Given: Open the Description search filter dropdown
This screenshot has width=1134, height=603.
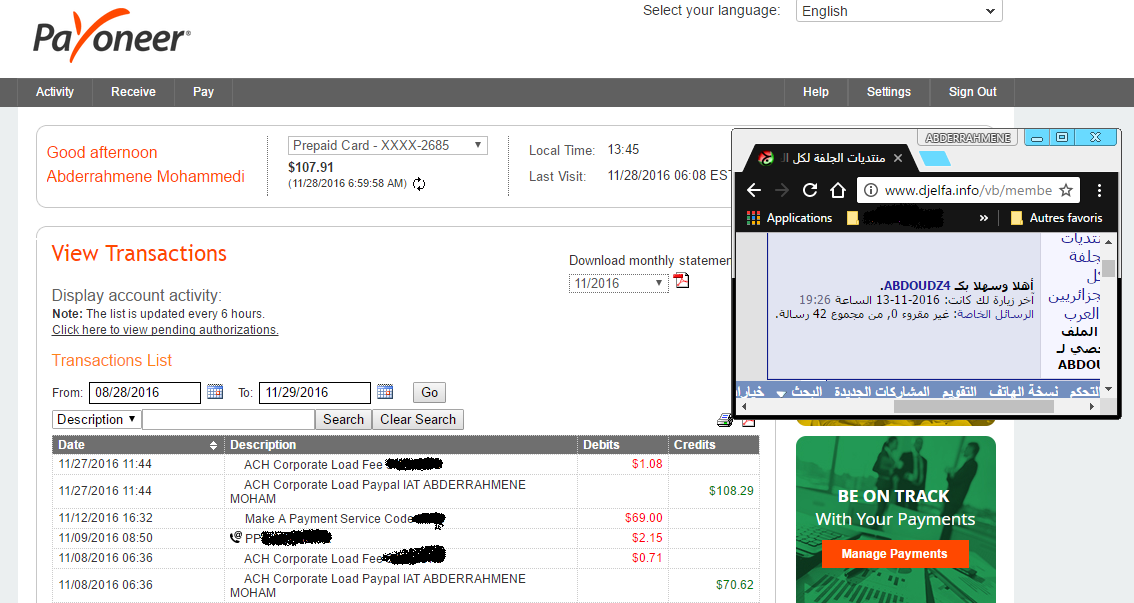Looking at the screenshot, I should [x=96, y=419].
